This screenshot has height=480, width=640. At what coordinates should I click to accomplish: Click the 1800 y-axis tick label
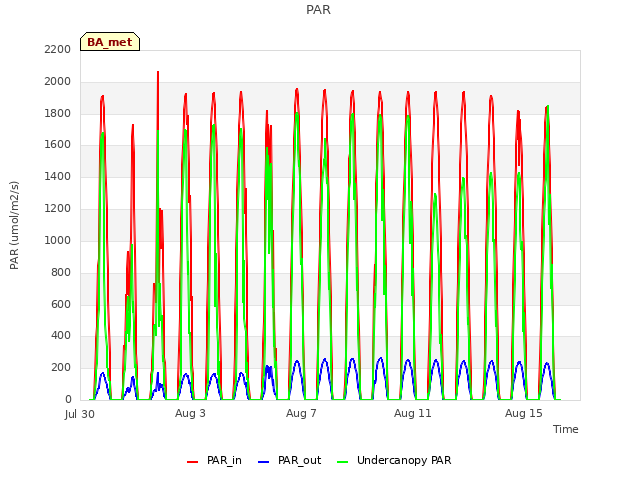pos(58,113)
